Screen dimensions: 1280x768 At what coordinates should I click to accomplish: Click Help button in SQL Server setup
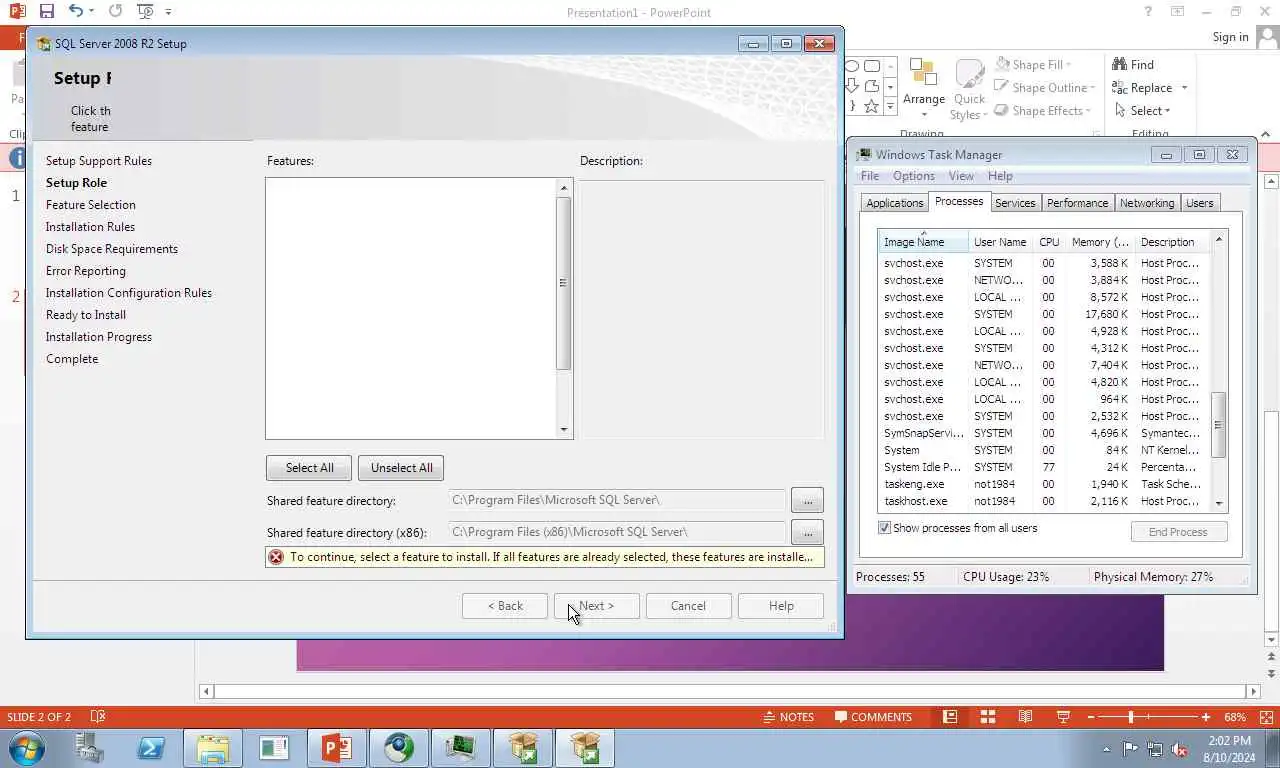pos(781,606)
